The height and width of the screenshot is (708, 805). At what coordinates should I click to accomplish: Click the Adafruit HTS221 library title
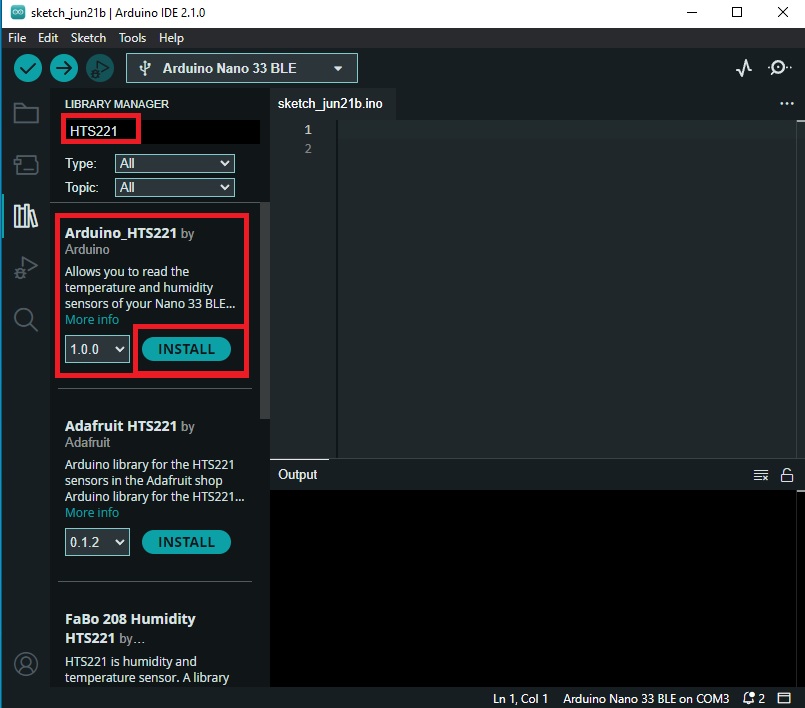click(x=121, y=426)
